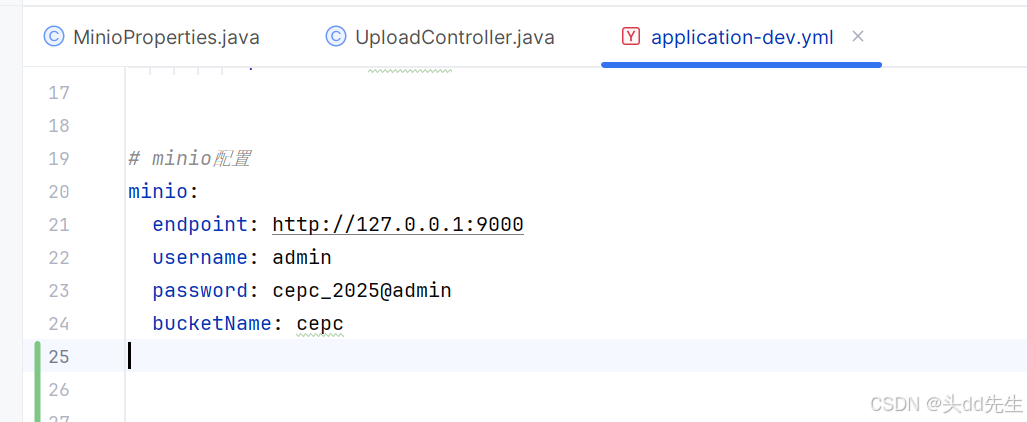Click line number 20 in the gutter
The height and width of the screenshot is (422, 1027).
[59, 192]
